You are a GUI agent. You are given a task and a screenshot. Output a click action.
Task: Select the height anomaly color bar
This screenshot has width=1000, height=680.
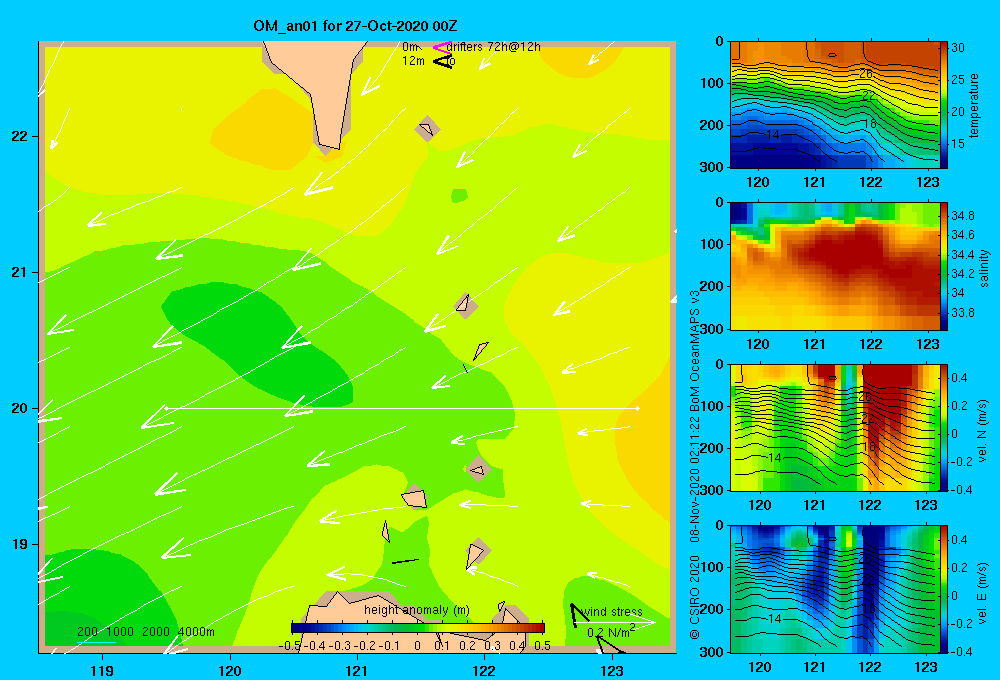click(x=418, y=628)
